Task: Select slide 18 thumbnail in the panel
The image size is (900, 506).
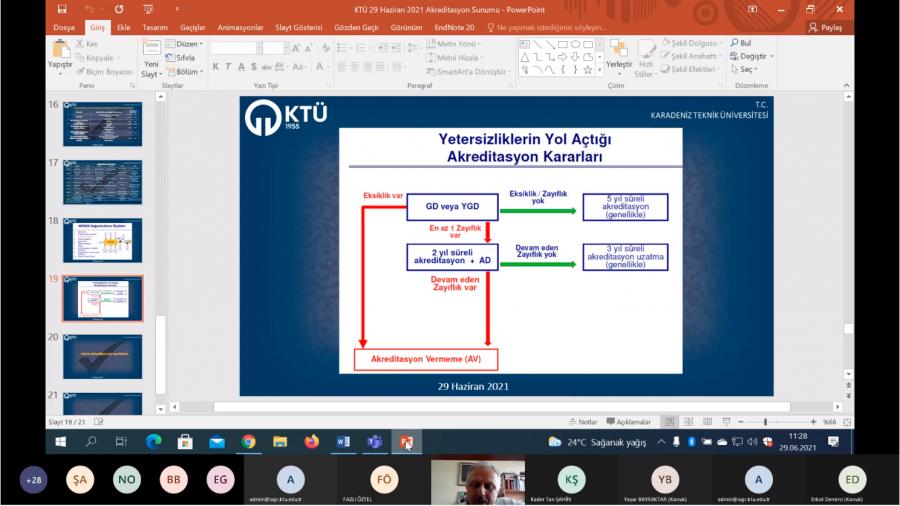Action: click(x=102, y=240)
